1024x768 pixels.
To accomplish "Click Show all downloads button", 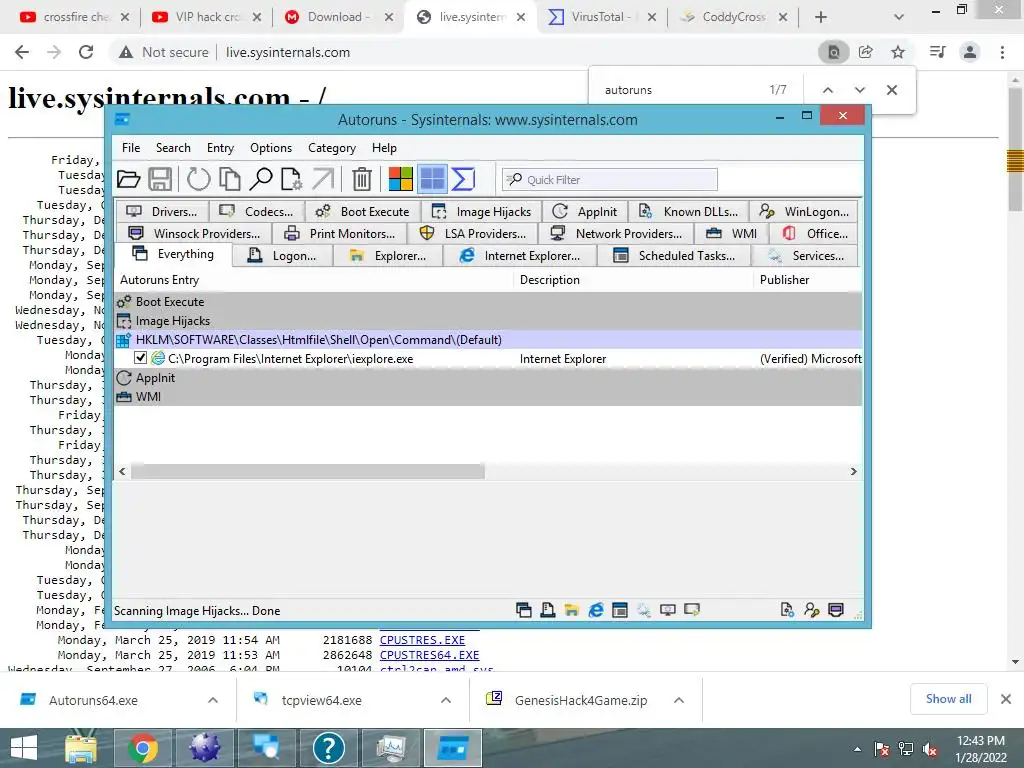I will (x=948, y=699).
